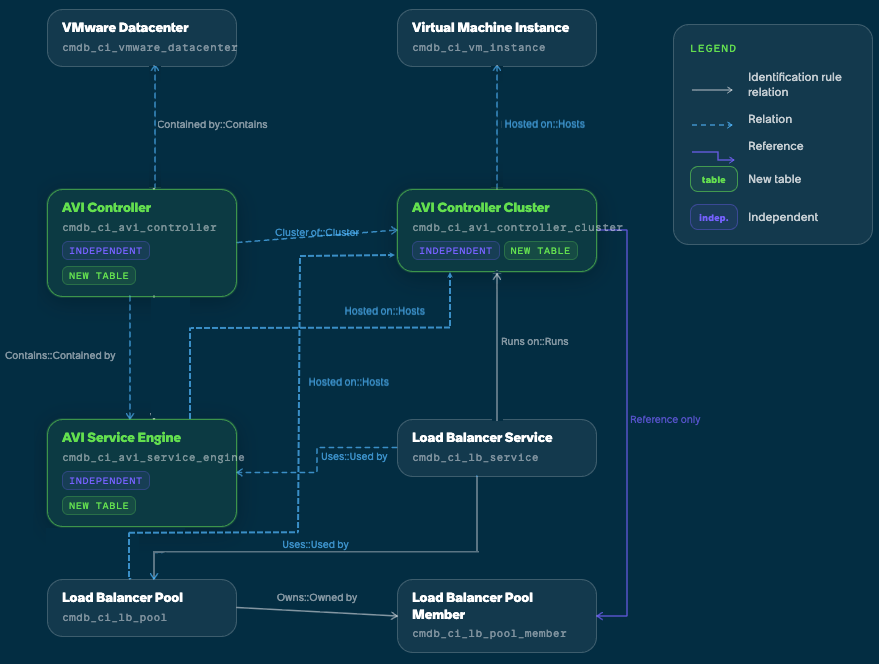
Task: Click the Relation legend text
Action: point(770,119)
